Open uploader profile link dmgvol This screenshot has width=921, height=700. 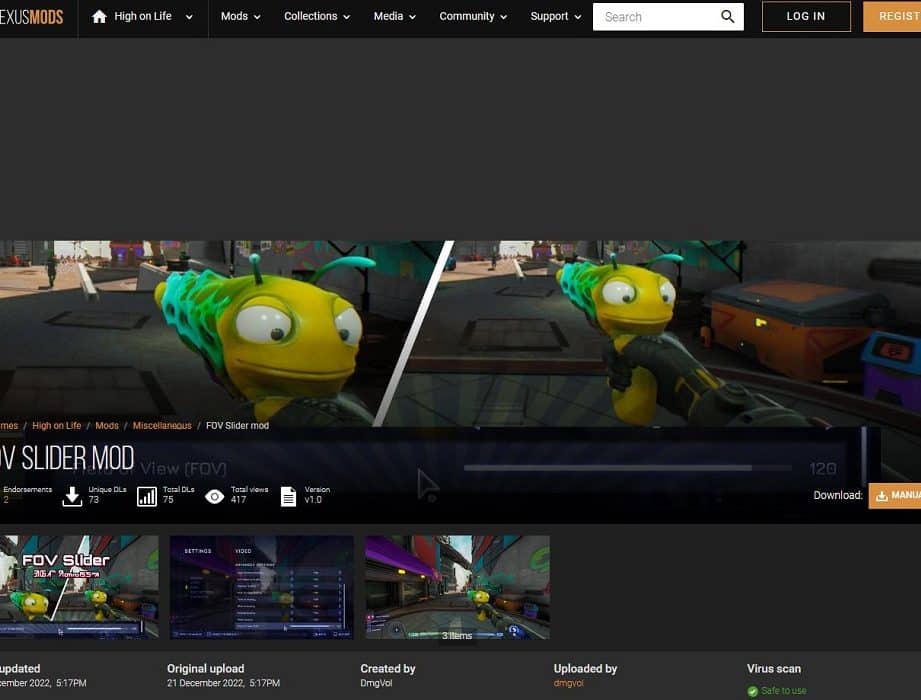coord(569,684)
